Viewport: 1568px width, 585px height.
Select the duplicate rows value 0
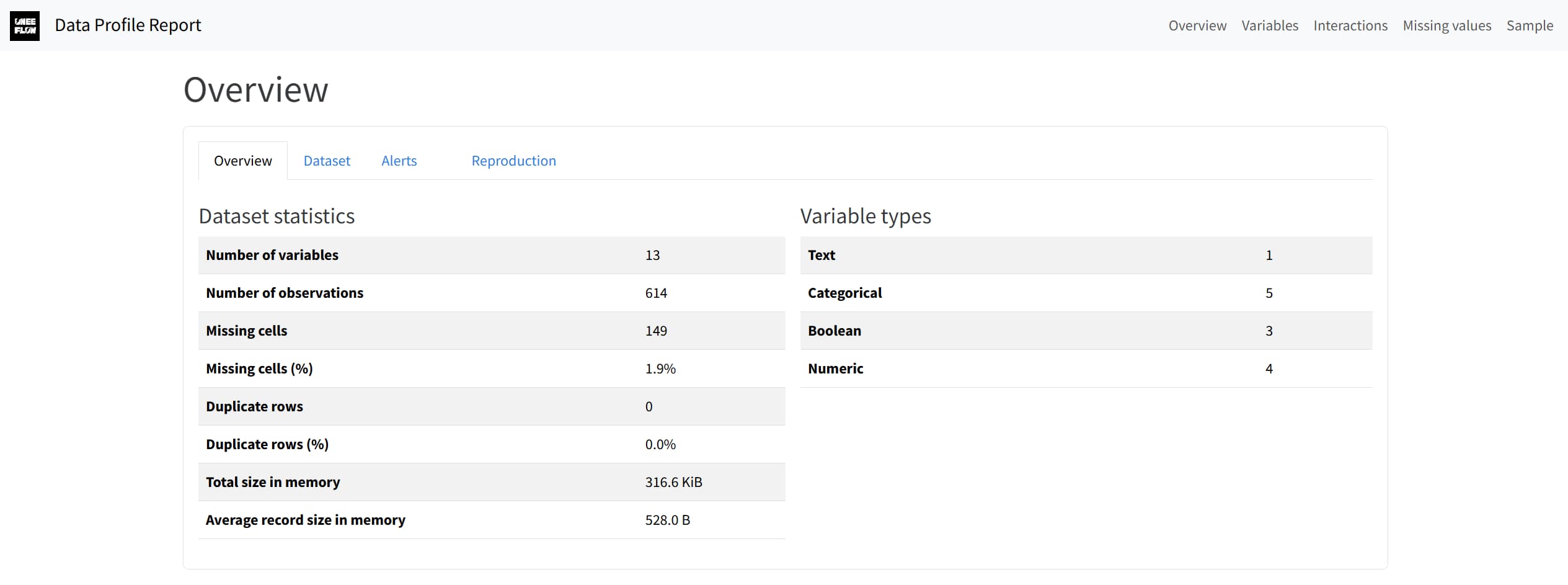pos(649,406)
